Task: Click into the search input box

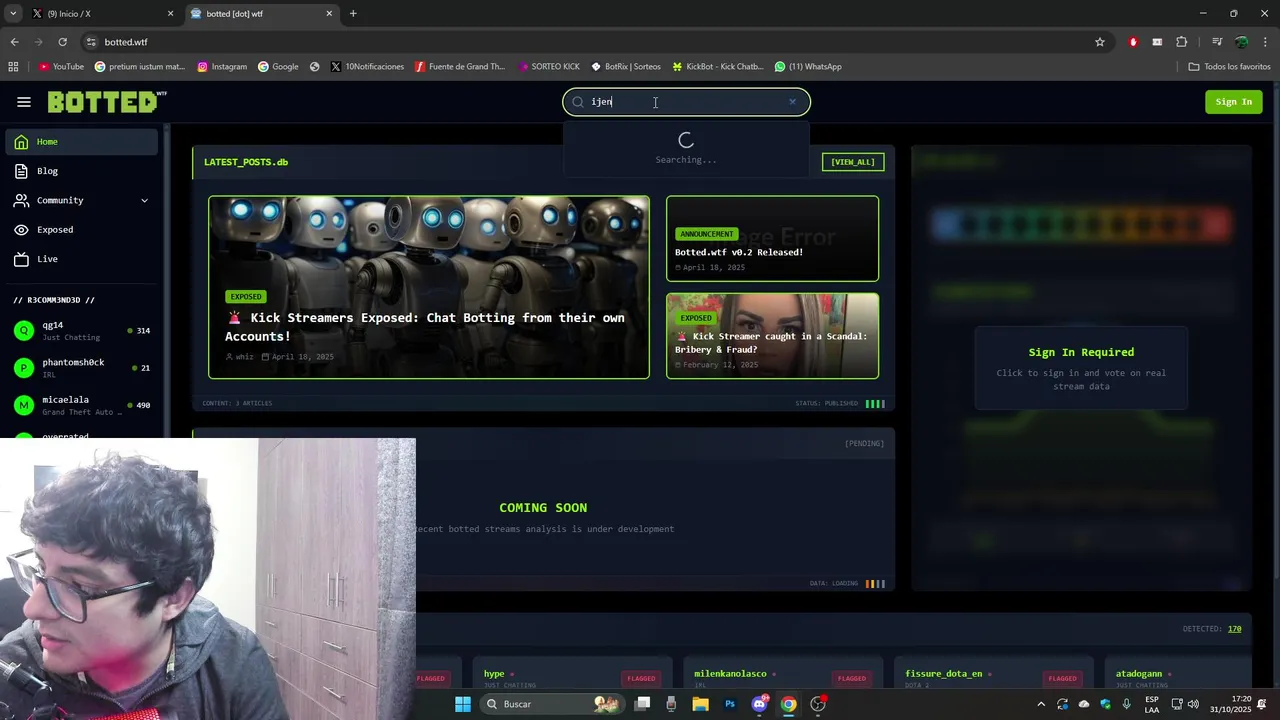Action: tap(686, 102)
